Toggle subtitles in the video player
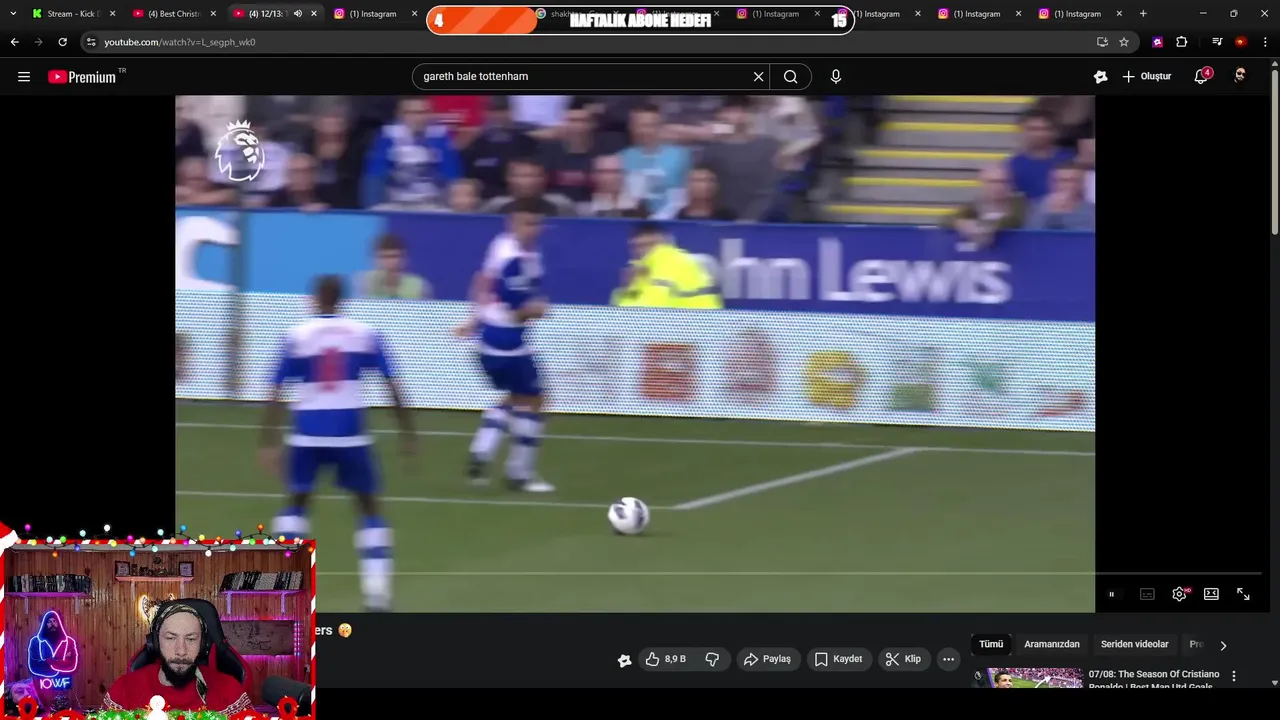Image resolution: width=1280 pixels, height=720 pixels. [1147, 594]
